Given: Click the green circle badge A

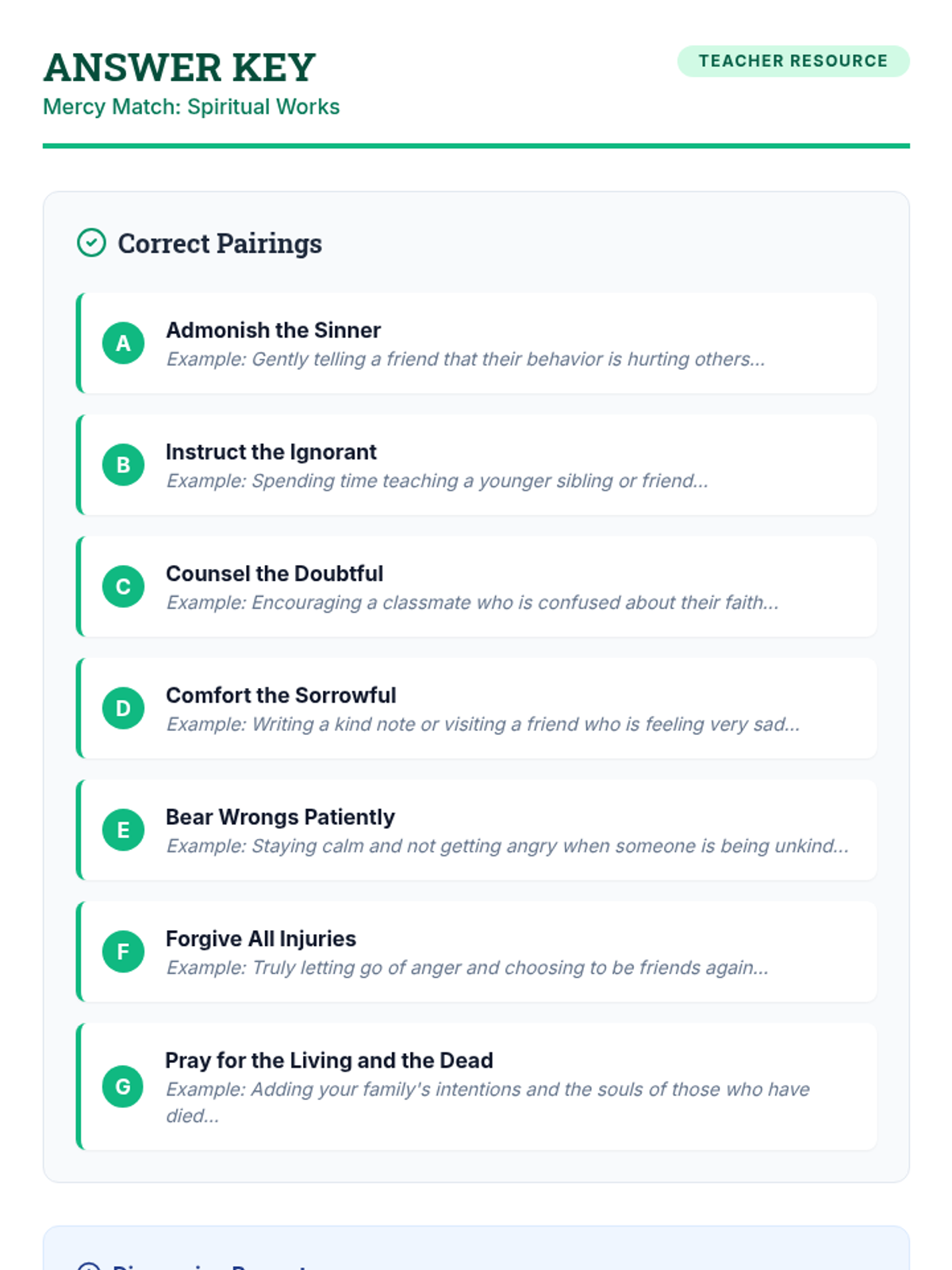Looking at the screenshot, I should 123,343.
